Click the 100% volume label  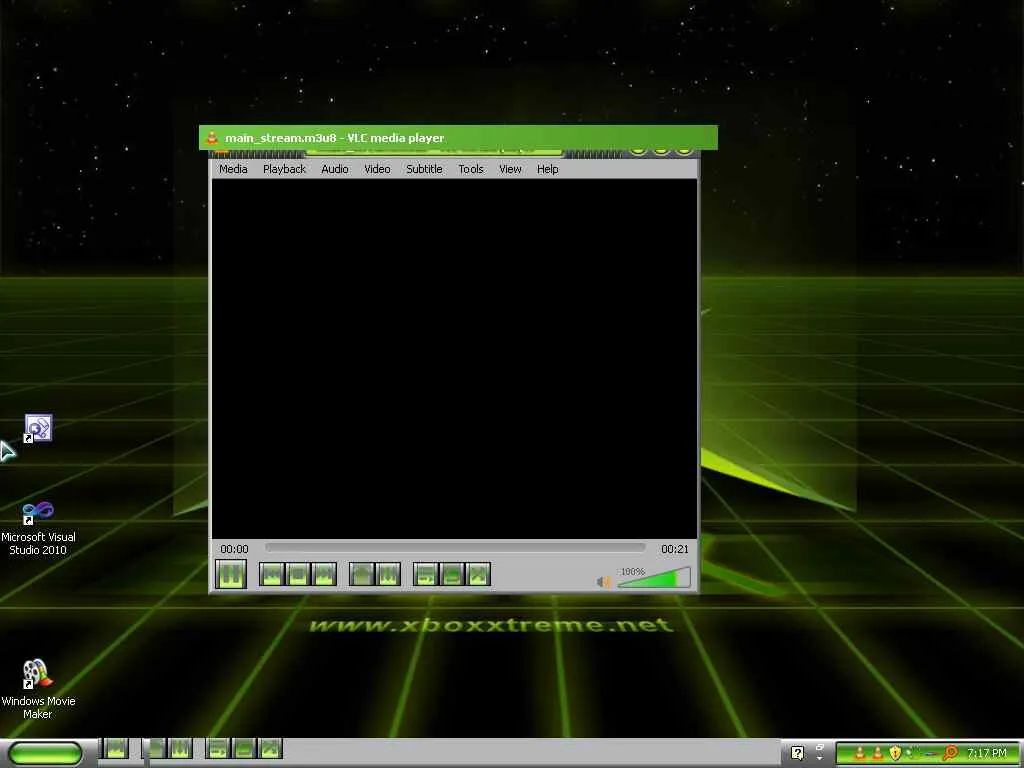632,571
